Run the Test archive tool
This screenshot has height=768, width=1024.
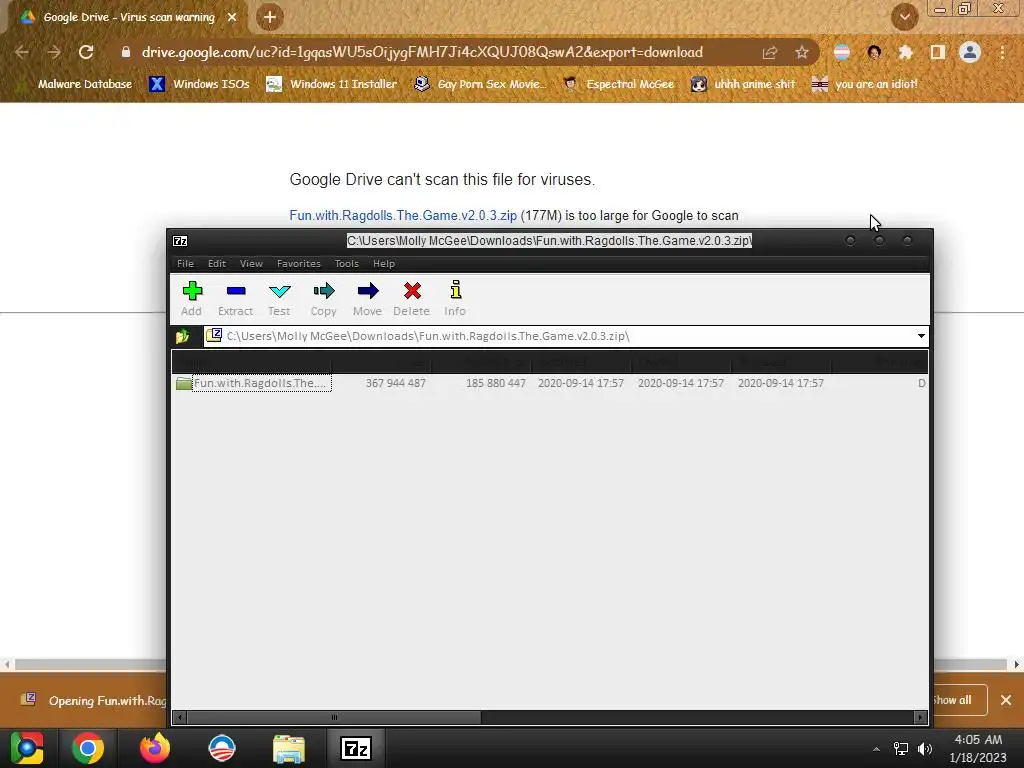click(280, 291)
